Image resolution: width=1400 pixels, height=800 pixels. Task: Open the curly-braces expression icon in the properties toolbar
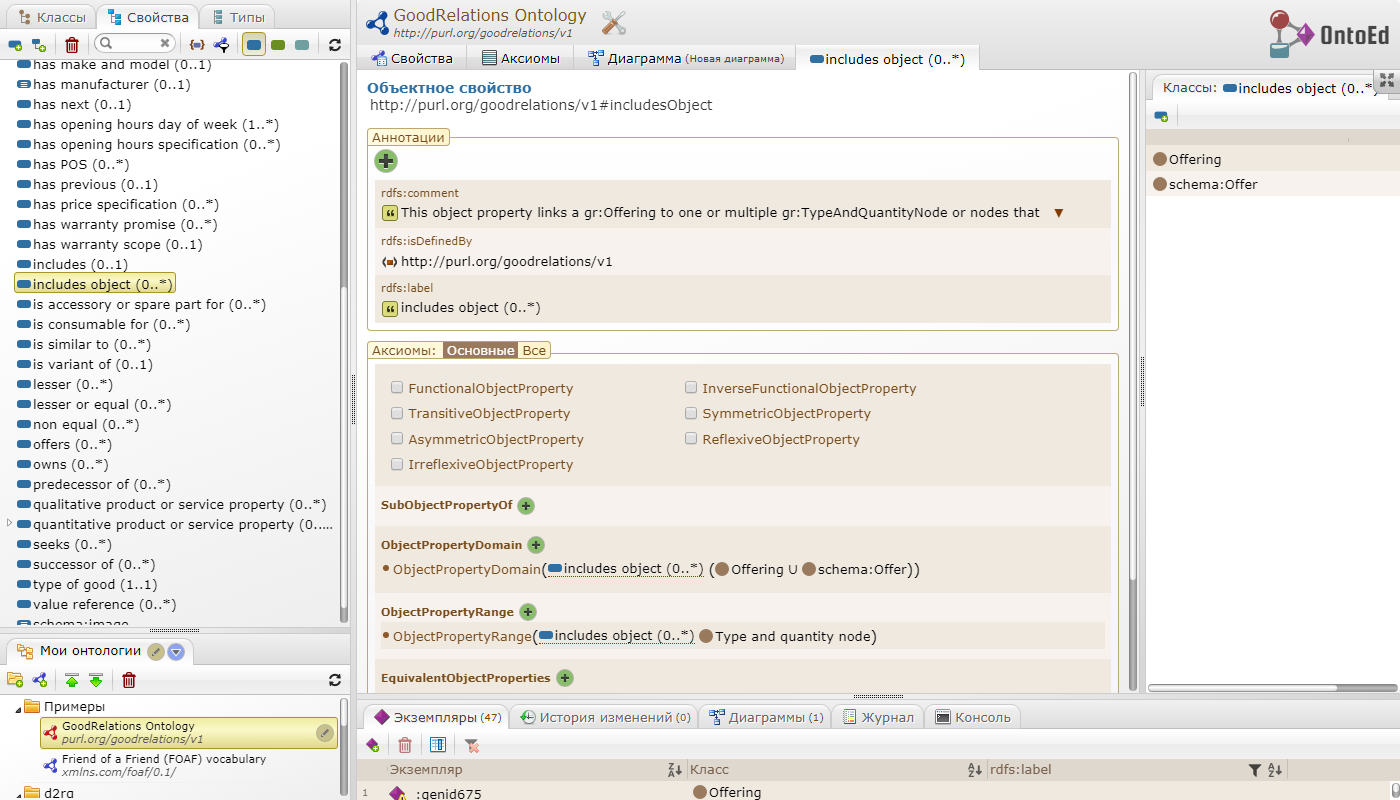click(x=197, y=45)
